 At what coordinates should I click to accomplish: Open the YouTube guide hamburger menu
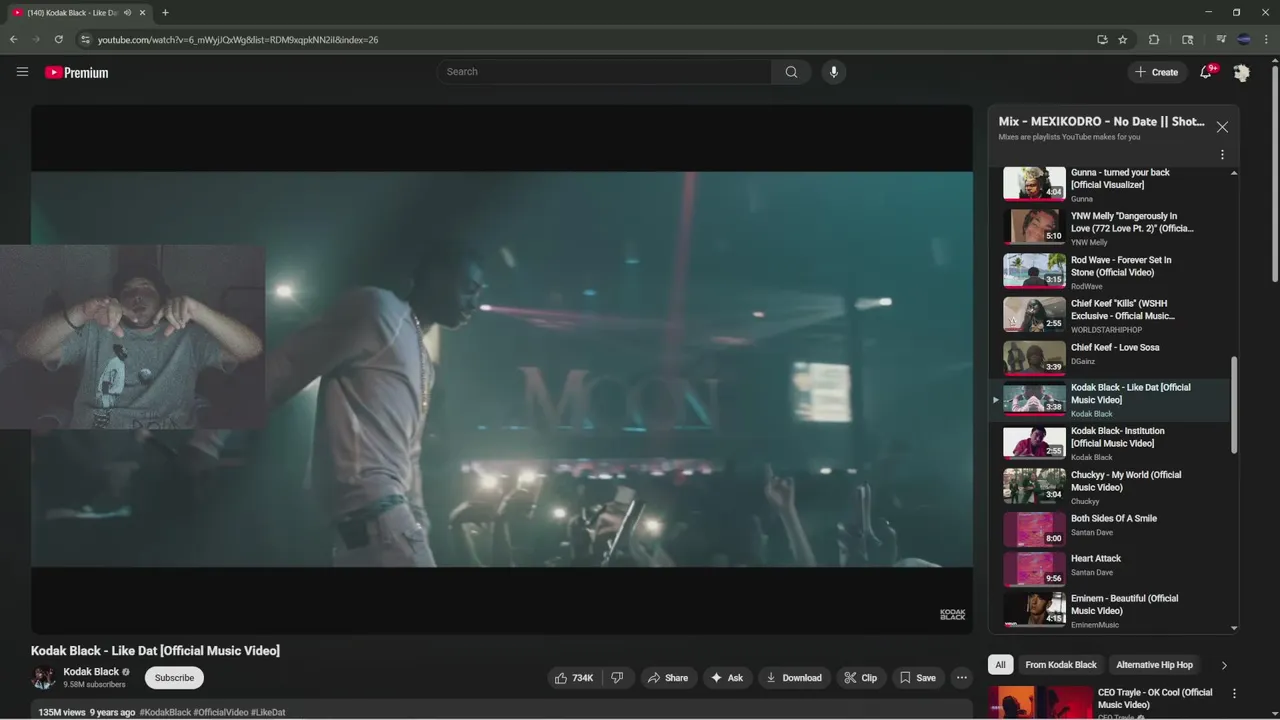coord(22,72)
